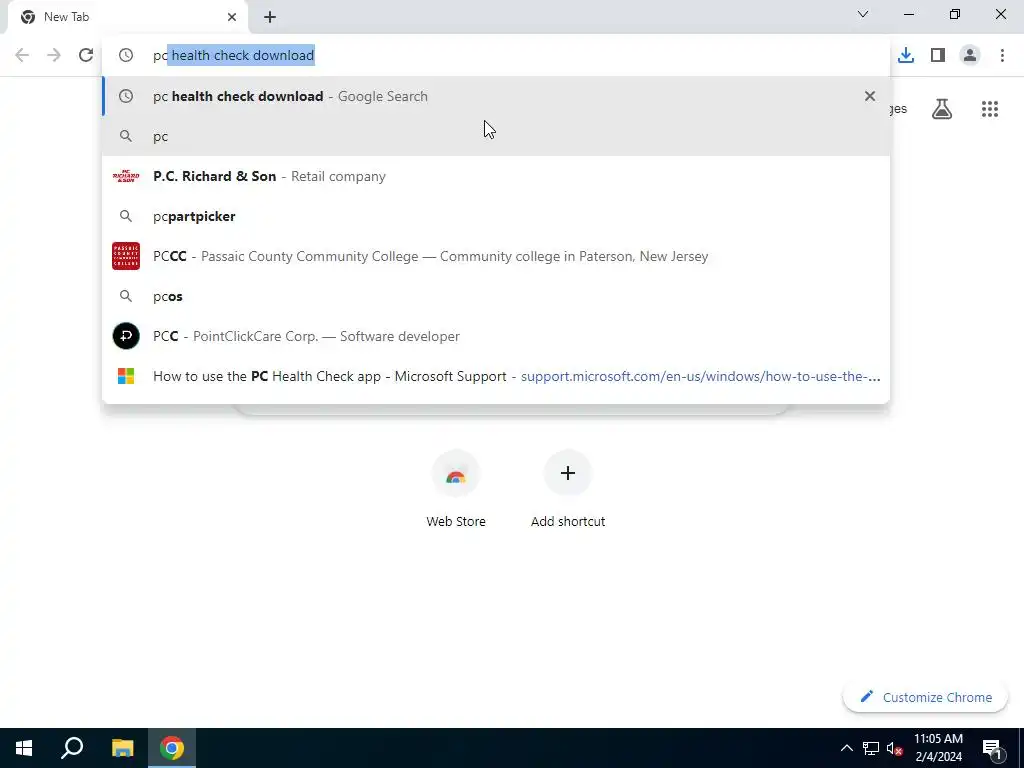Open Chrome three-dot menu

tap(1002, 55)
